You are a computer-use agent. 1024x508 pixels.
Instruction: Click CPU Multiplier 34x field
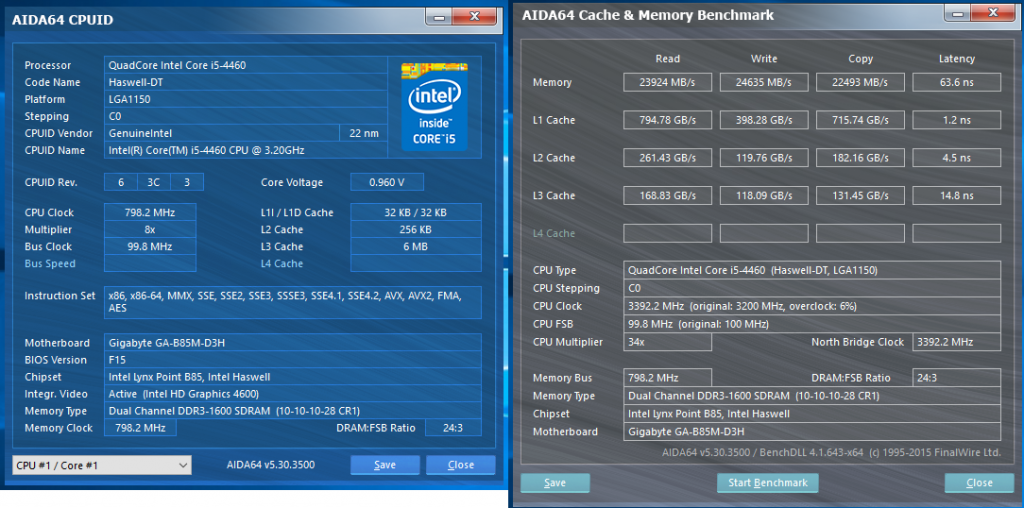667,342
